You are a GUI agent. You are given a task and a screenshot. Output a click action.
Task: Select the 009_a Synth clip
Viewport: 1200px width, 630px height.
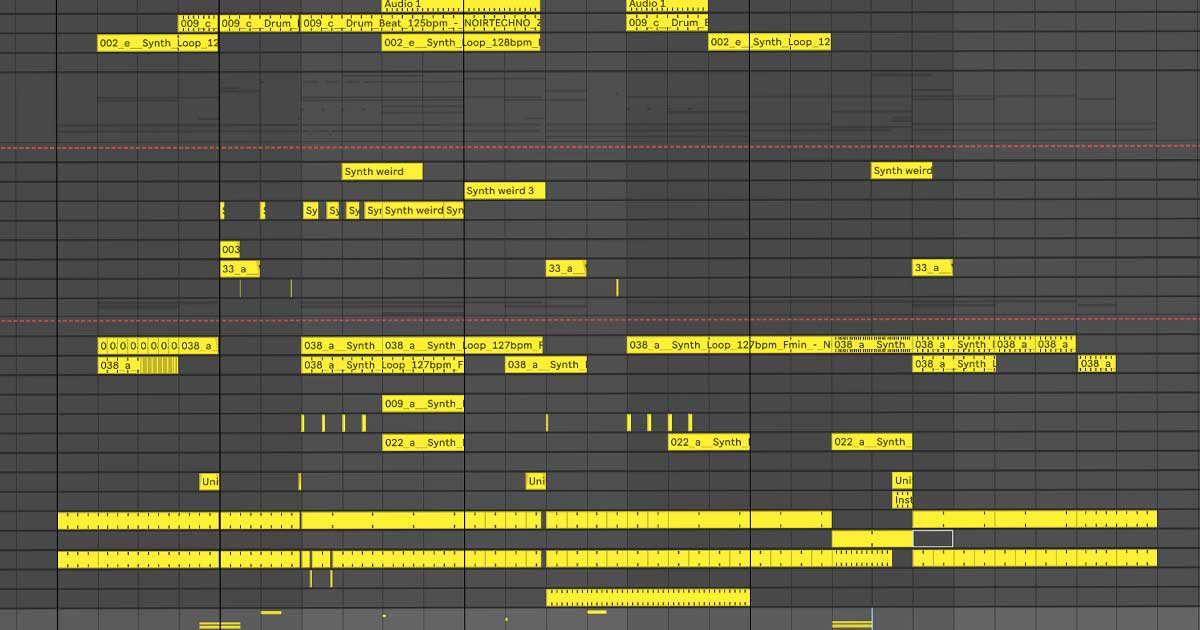click(423, 404)
